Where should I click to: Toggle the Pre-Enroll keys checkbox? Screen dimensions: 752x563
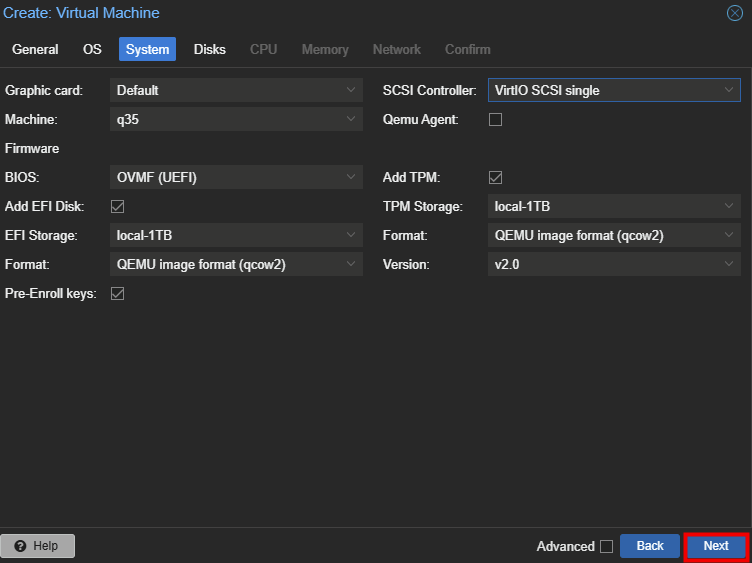[x=118, y=293]
